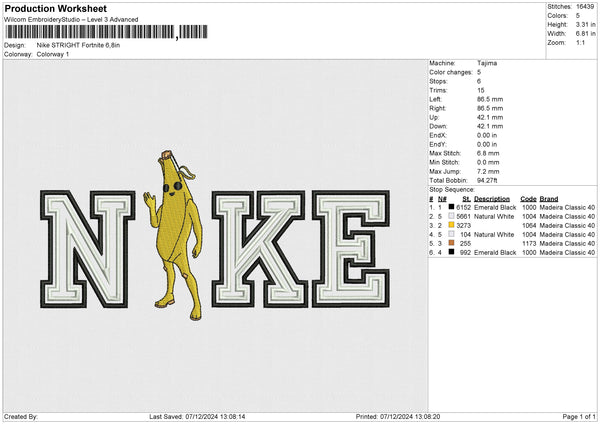The image size is (600, 424).
Task: Click the Min Stitch value '0.0 mm'
Action: [488, 162]
